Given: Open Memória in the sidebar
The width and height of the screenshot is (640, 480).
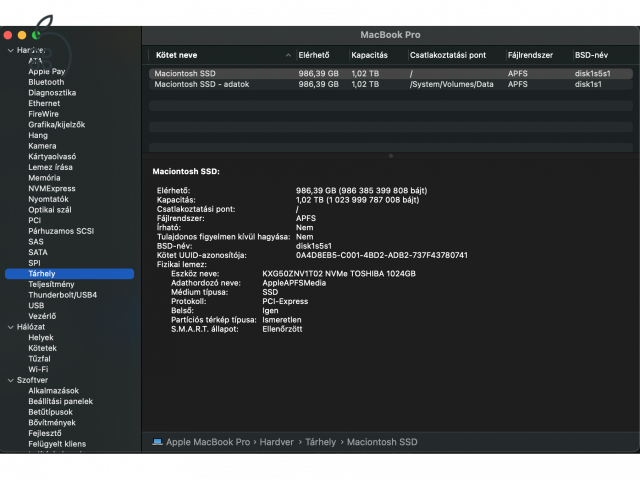Looking at the screenshot, I should 44,178.
